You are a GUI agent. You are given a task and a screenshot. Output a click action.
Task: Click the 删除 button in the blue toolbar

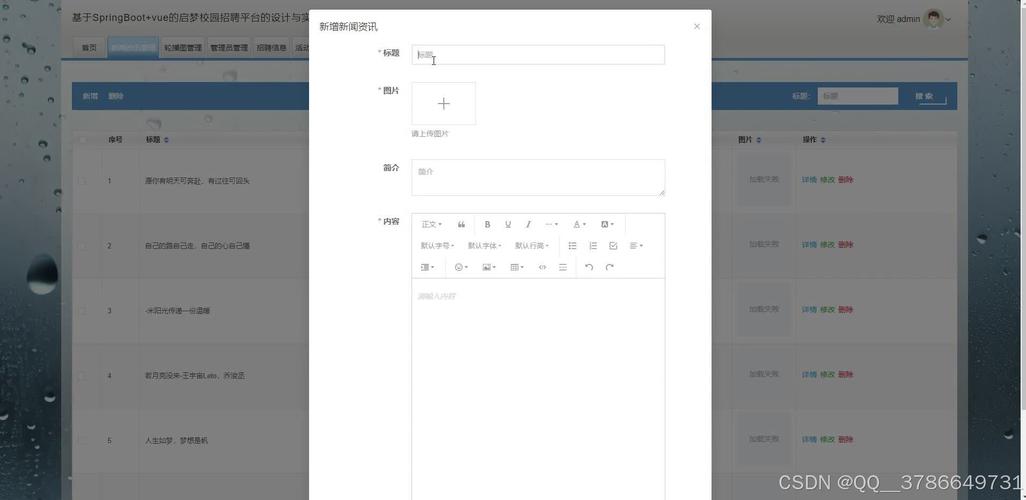point(116,96)
